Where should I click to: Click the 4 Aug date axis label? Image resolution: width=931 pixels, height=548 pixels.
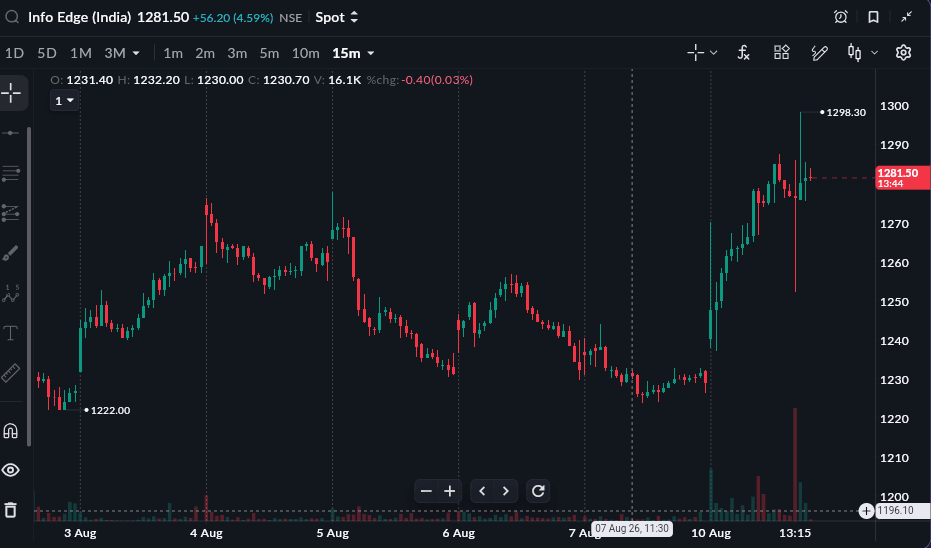pos(206,533)
